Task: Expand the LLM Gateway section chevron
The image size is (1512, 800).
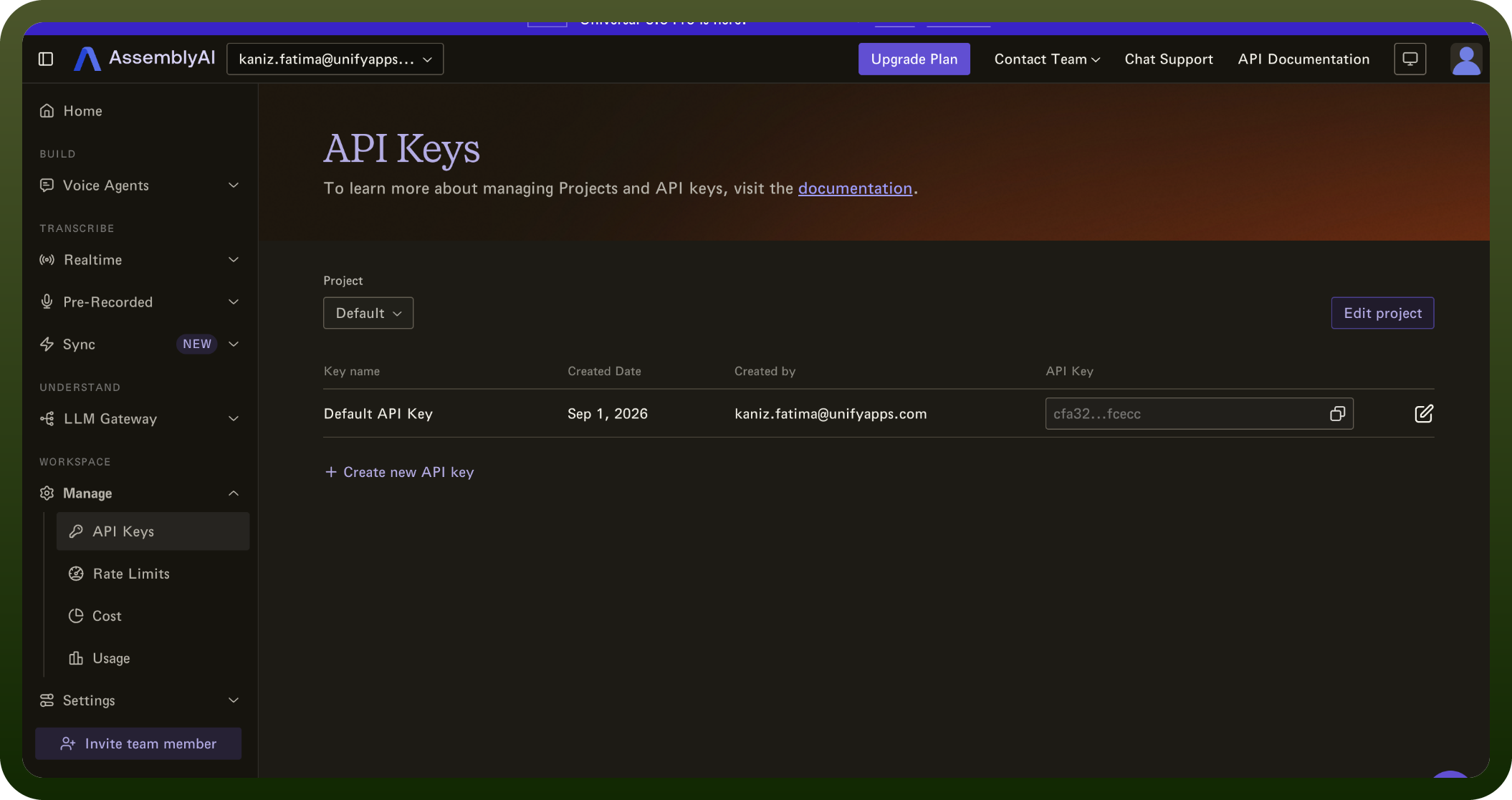Action: (x=234, y=419)
